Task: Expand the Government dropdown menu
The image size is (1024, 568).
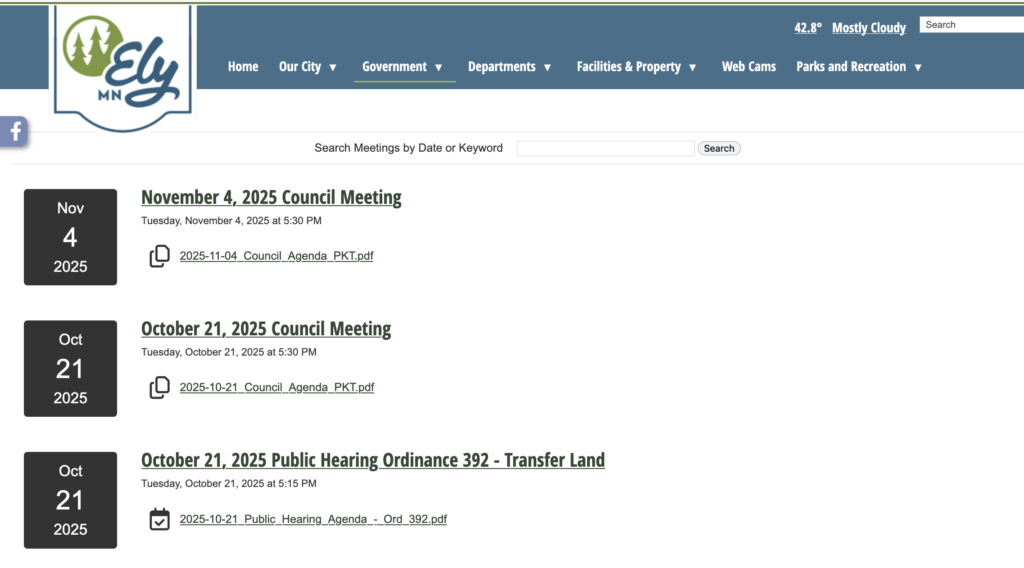Action: (403, 67)
